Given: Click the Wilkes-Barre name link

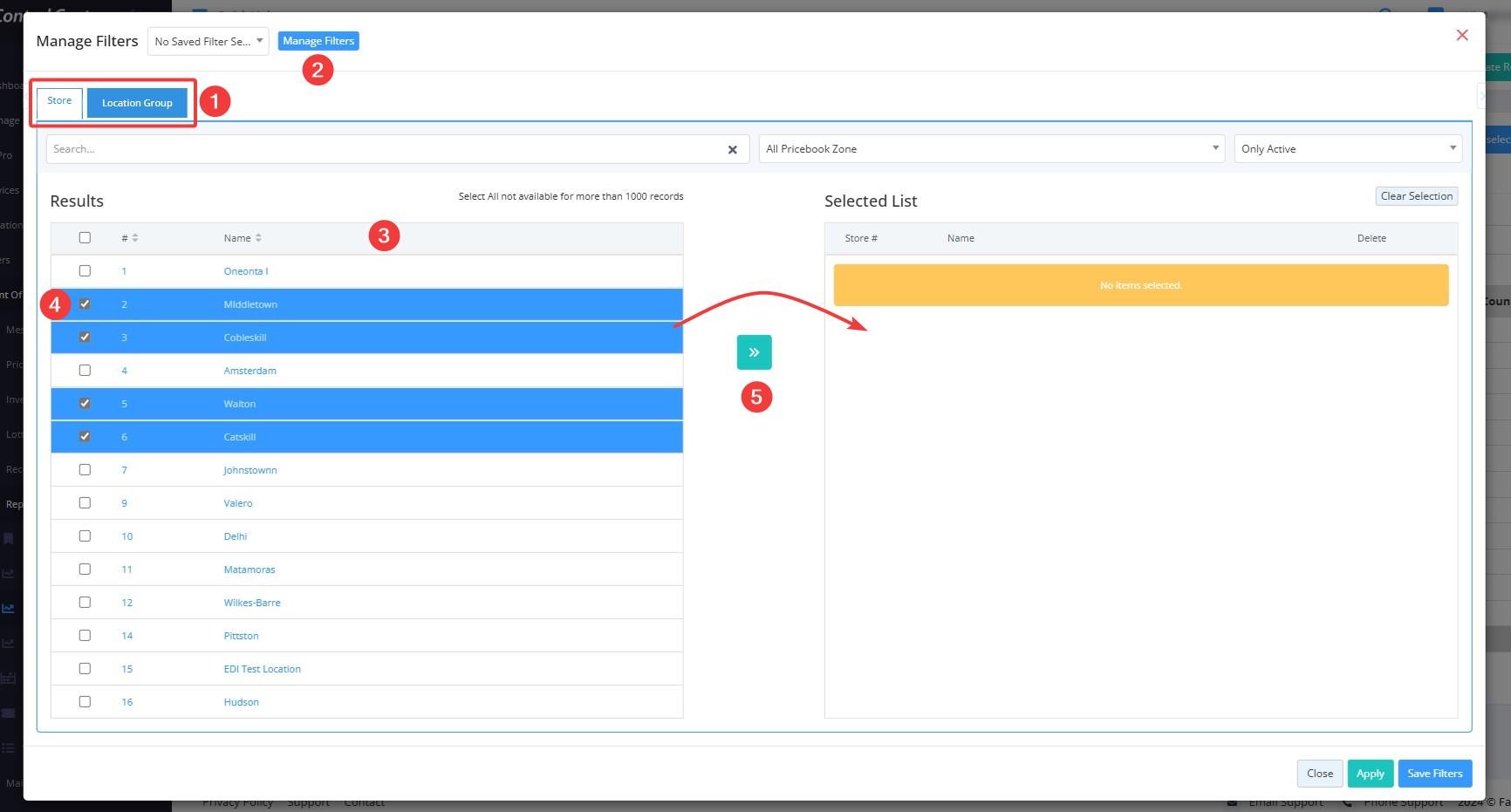Looking at the screenshot, I should (252, 603).
